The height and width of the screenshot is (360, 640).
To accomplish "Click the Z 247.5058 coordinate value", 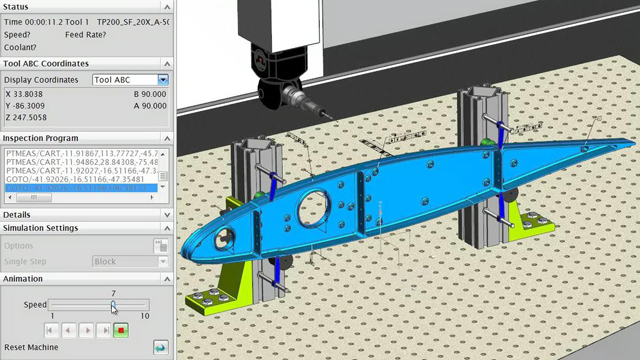I will pos(26,118).
